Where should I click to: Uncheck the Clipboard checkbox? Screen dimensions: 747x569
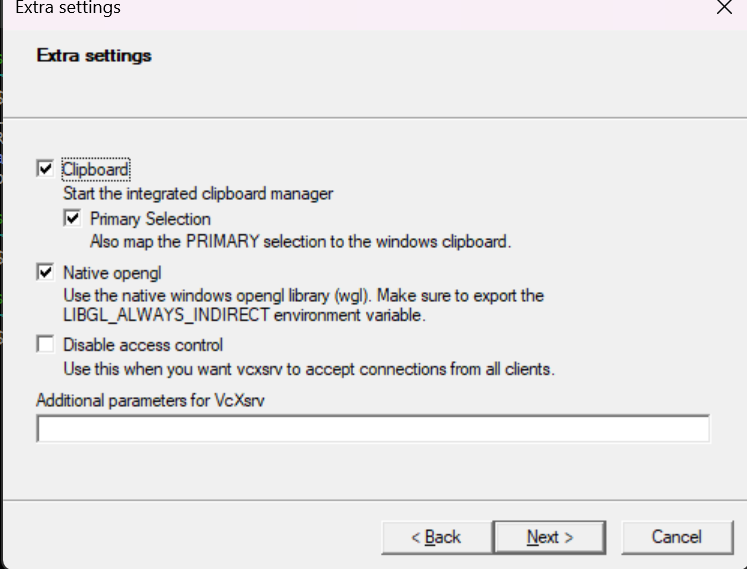tap(44, 169)
